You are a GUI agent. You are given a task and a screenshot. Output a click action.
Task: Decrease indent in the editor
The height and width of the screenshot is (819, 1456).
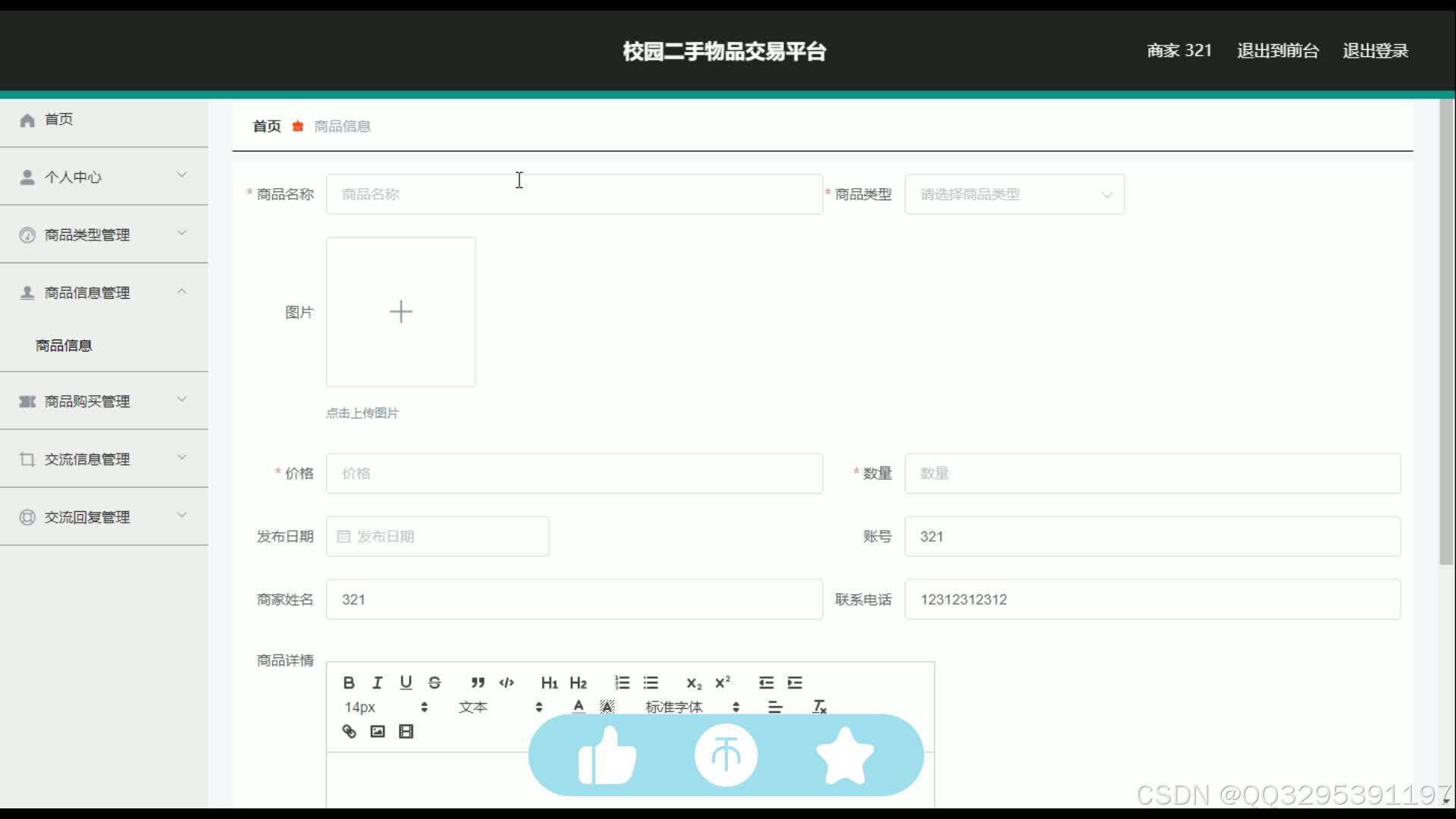(x=766, y=682)
